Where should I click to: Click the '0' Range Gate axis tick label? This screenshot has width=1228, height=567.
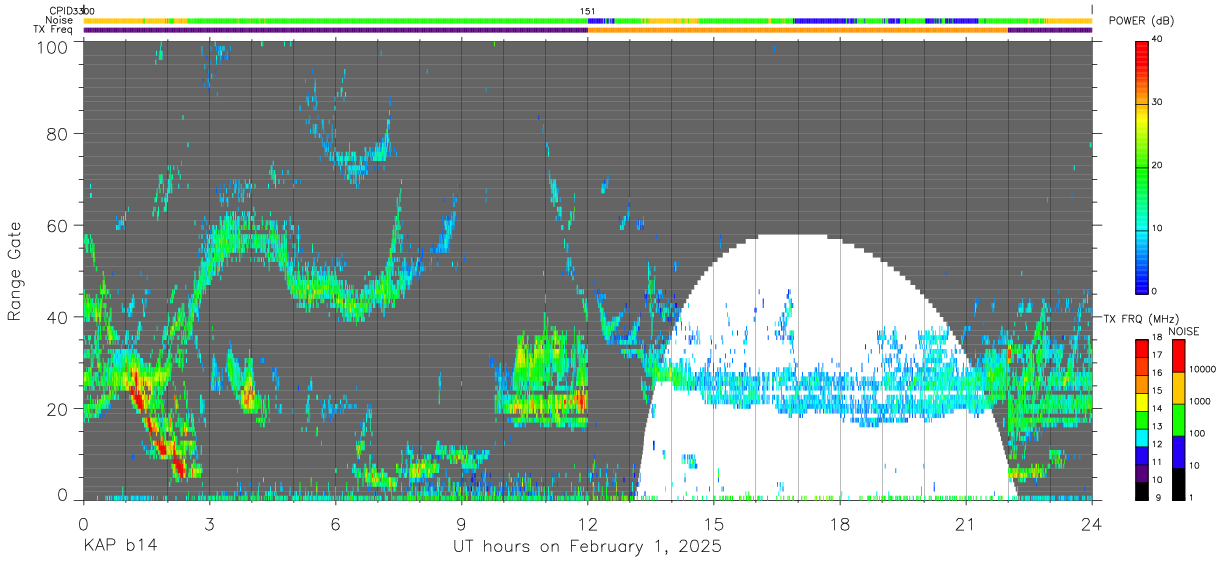(63, 495)
